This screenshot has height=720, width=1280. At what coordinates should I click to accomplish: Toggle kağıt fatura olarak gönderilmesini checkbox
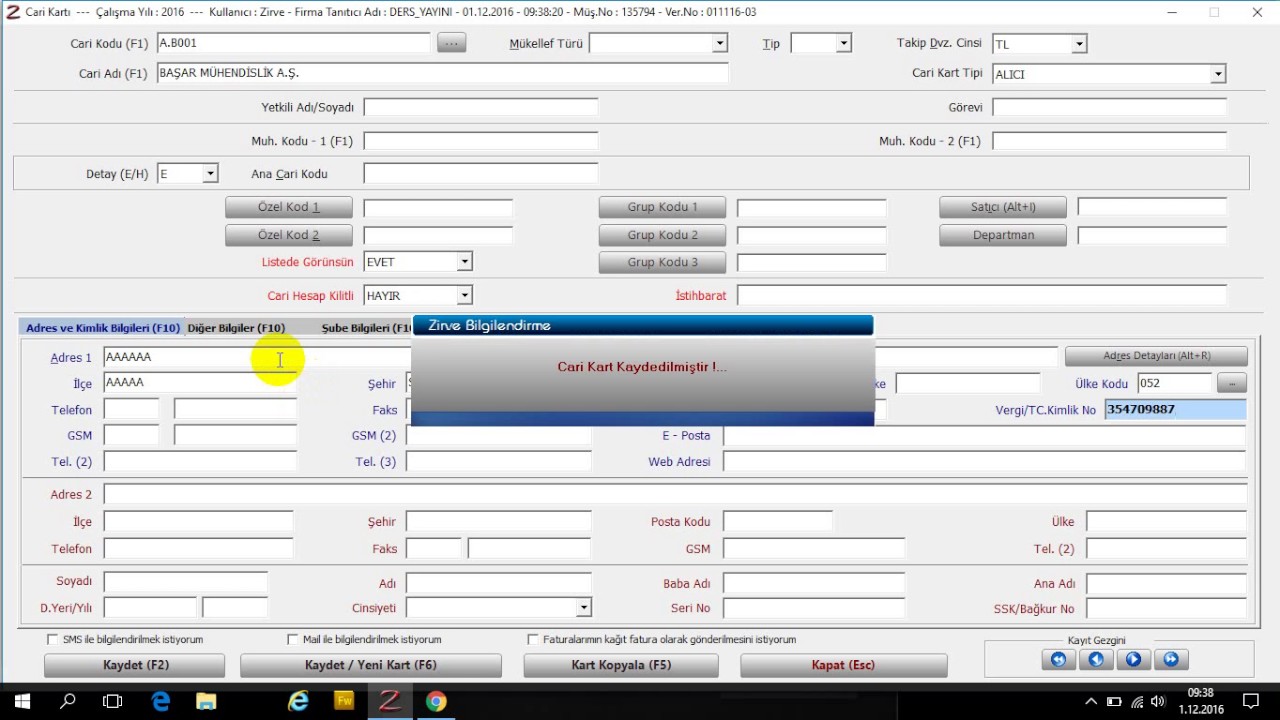coord(533,639)
